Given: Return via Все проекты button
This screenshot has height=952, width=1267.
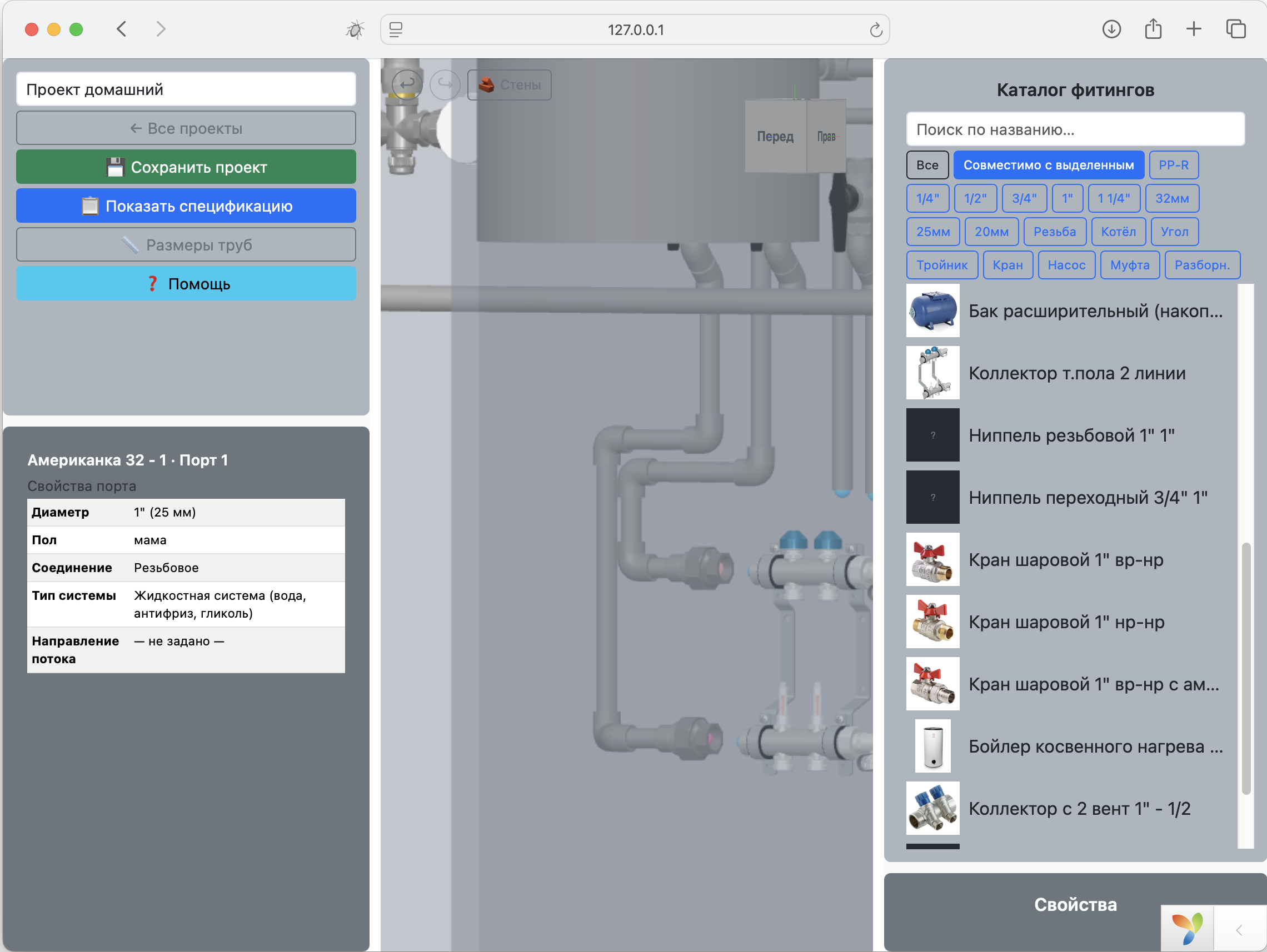Looking at the screenshot, I should (186, 128).
